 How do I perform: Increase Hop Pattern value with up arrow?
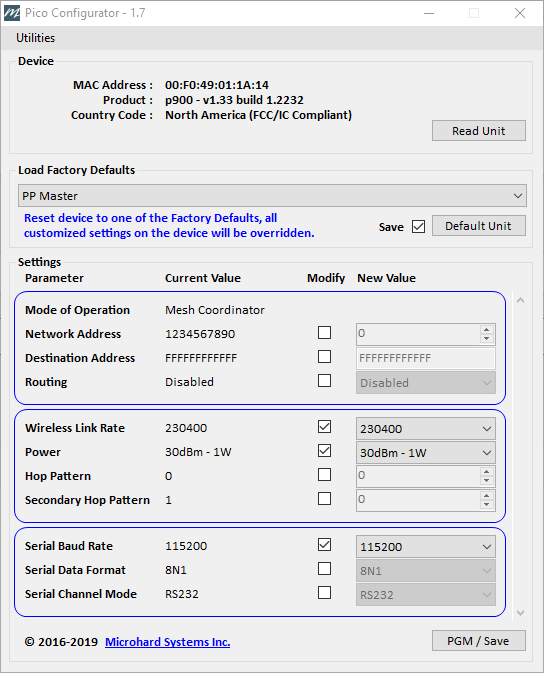point(486,472)
